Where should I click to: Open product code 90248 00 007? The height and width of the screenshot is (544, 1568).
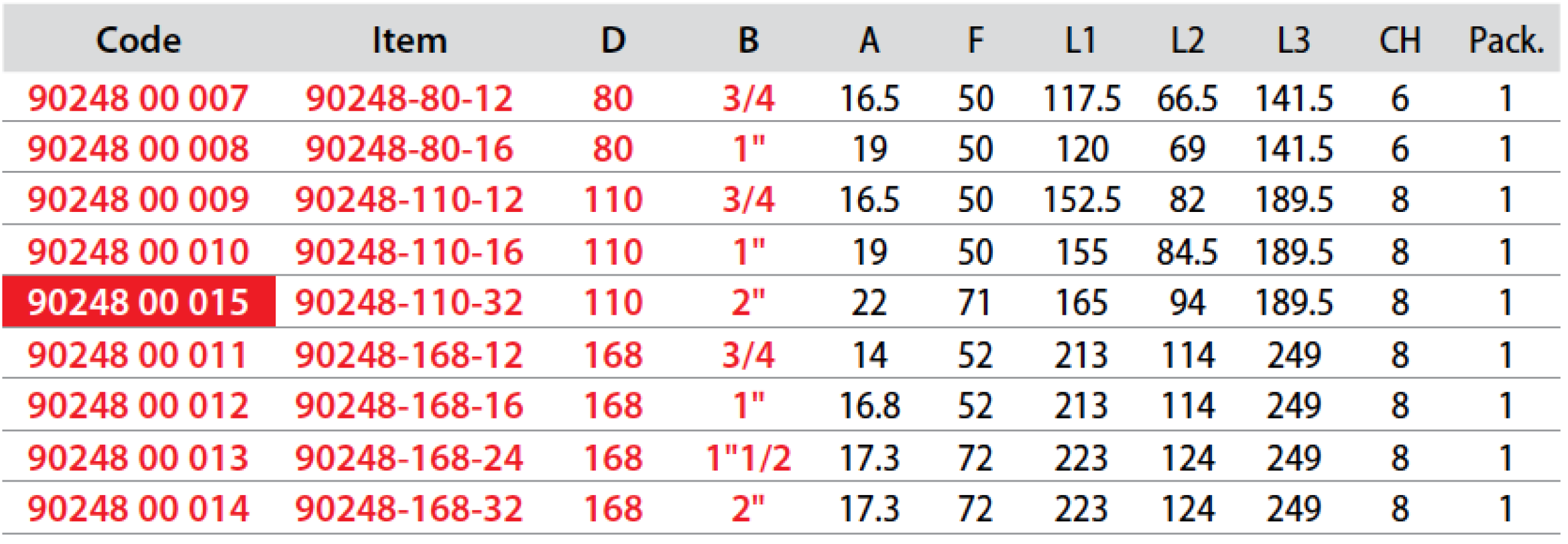point(138,99)
